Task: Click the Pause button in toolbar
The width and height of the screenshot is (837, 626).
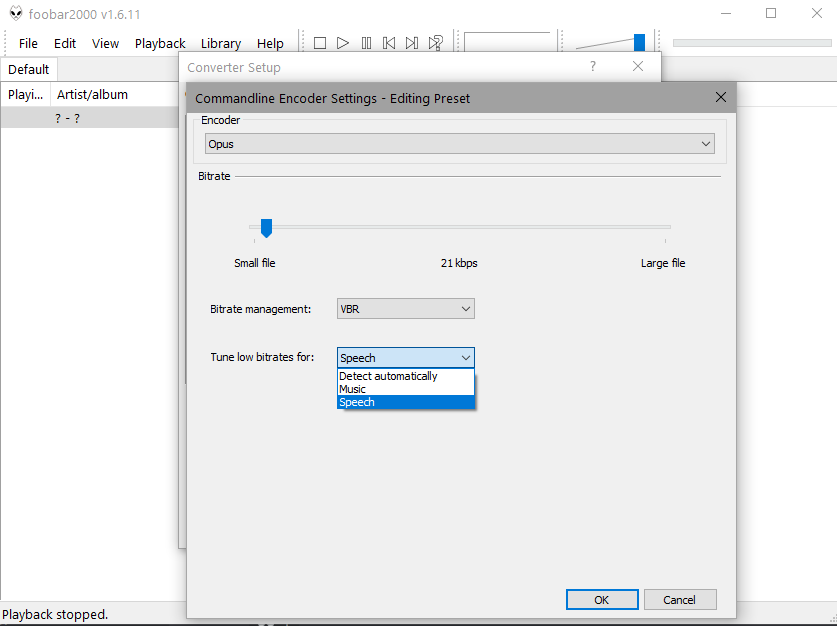Action: (366, 43)
